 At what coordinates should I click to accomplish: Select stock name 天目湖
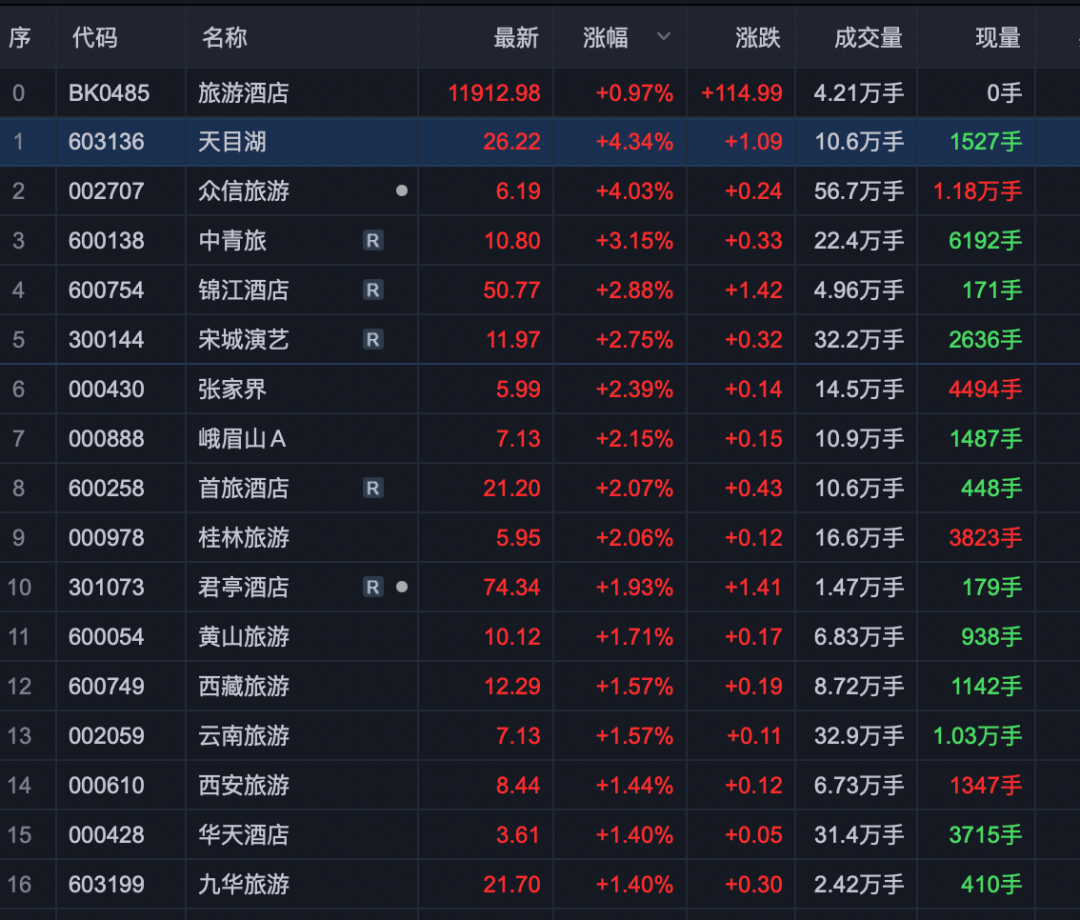232,142
